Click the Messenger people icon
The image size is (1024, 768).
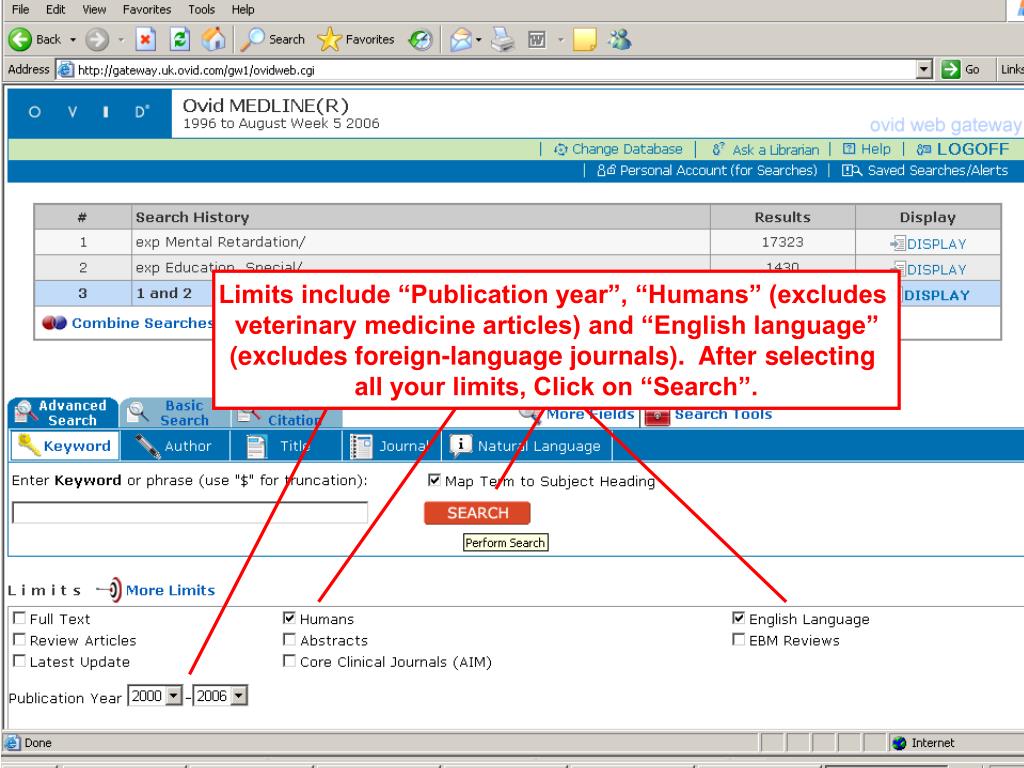coord(619,40)
